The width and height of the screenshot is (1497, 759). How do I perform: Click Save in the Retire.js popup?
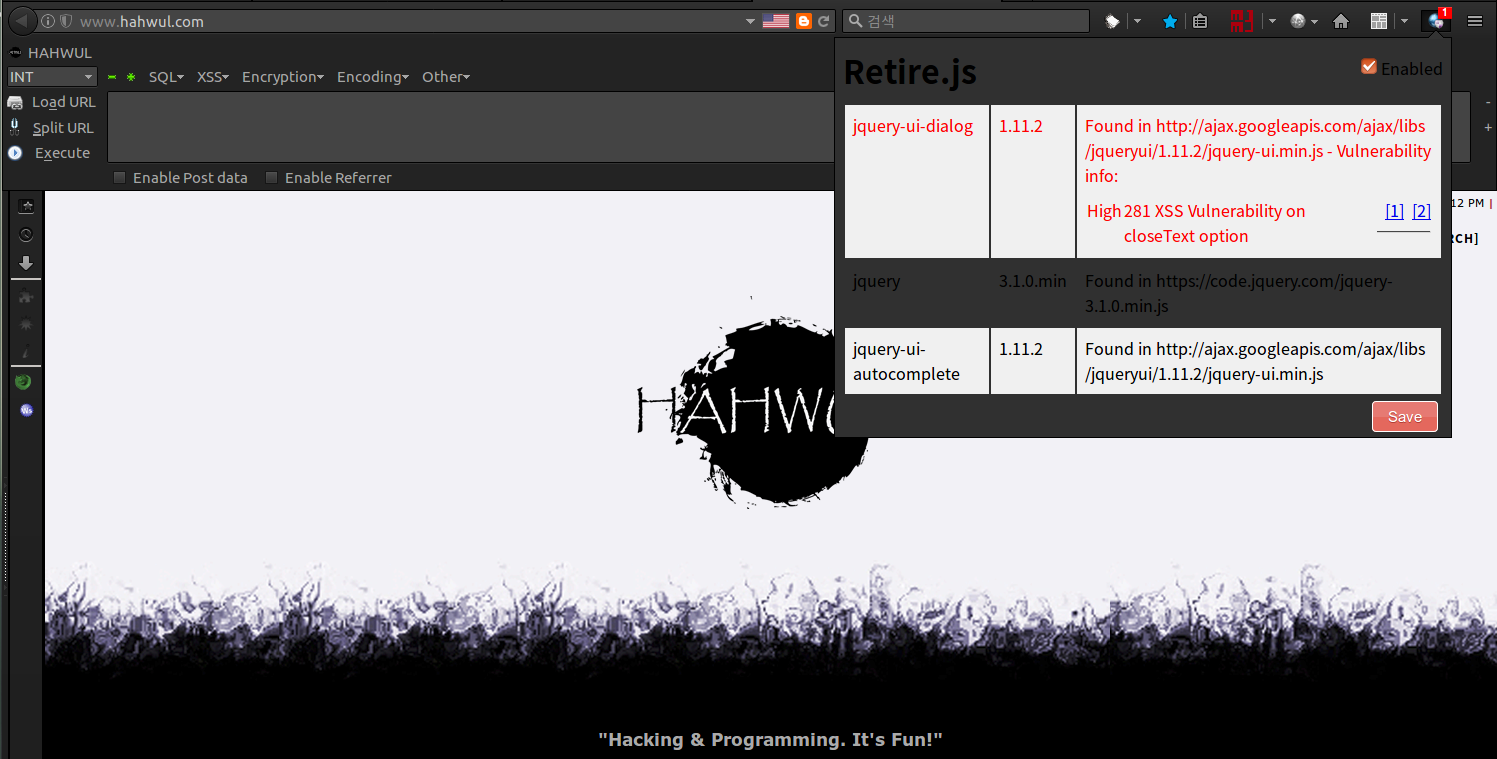tap(1405, 417)
